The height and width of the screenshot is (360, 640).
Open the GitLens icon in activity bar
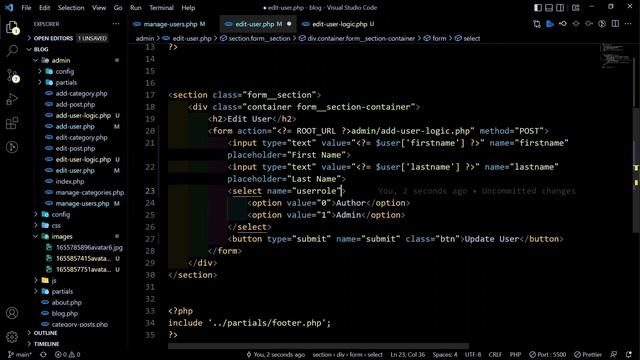(x=12, y=147)
